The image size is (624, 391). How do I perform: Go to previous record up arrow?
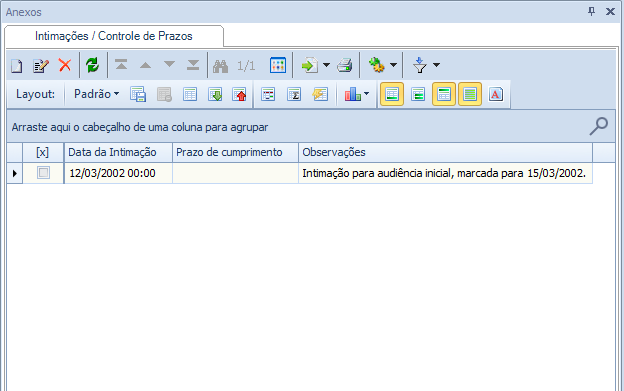click(145, 65)
